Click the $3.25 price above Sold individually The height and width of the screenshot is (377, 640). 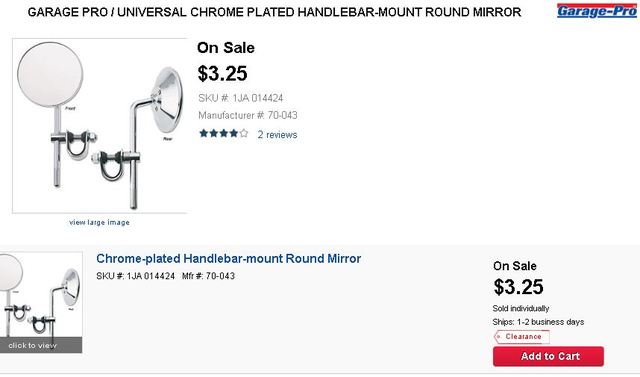pos(518,287)
